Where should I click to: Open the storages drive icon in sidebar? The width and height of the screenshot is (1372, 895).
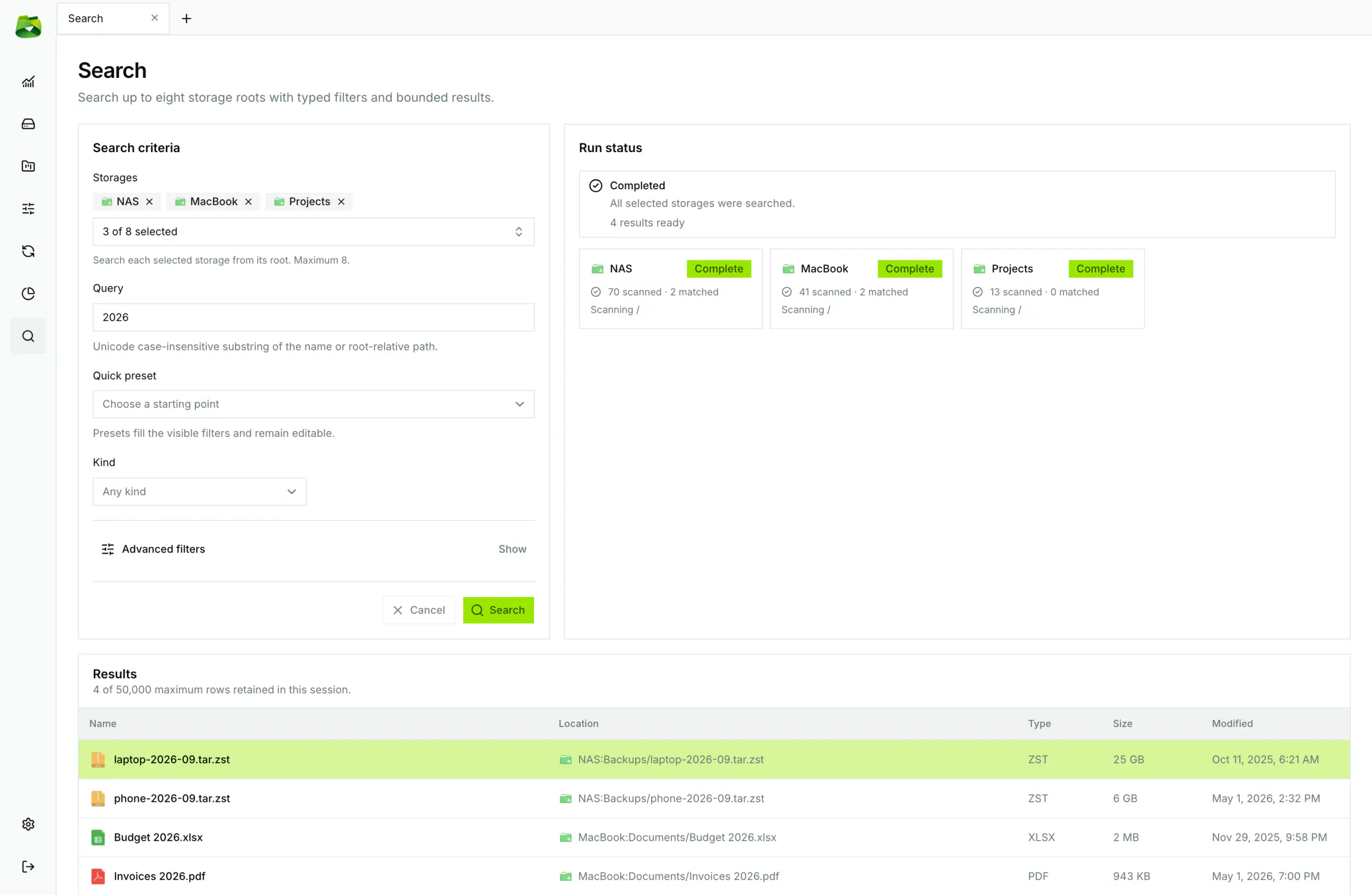click(28, 124)
